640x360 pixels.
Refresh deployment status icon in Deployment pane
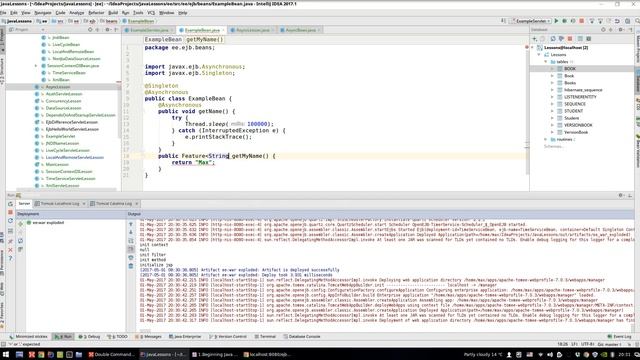click(20, 241)
